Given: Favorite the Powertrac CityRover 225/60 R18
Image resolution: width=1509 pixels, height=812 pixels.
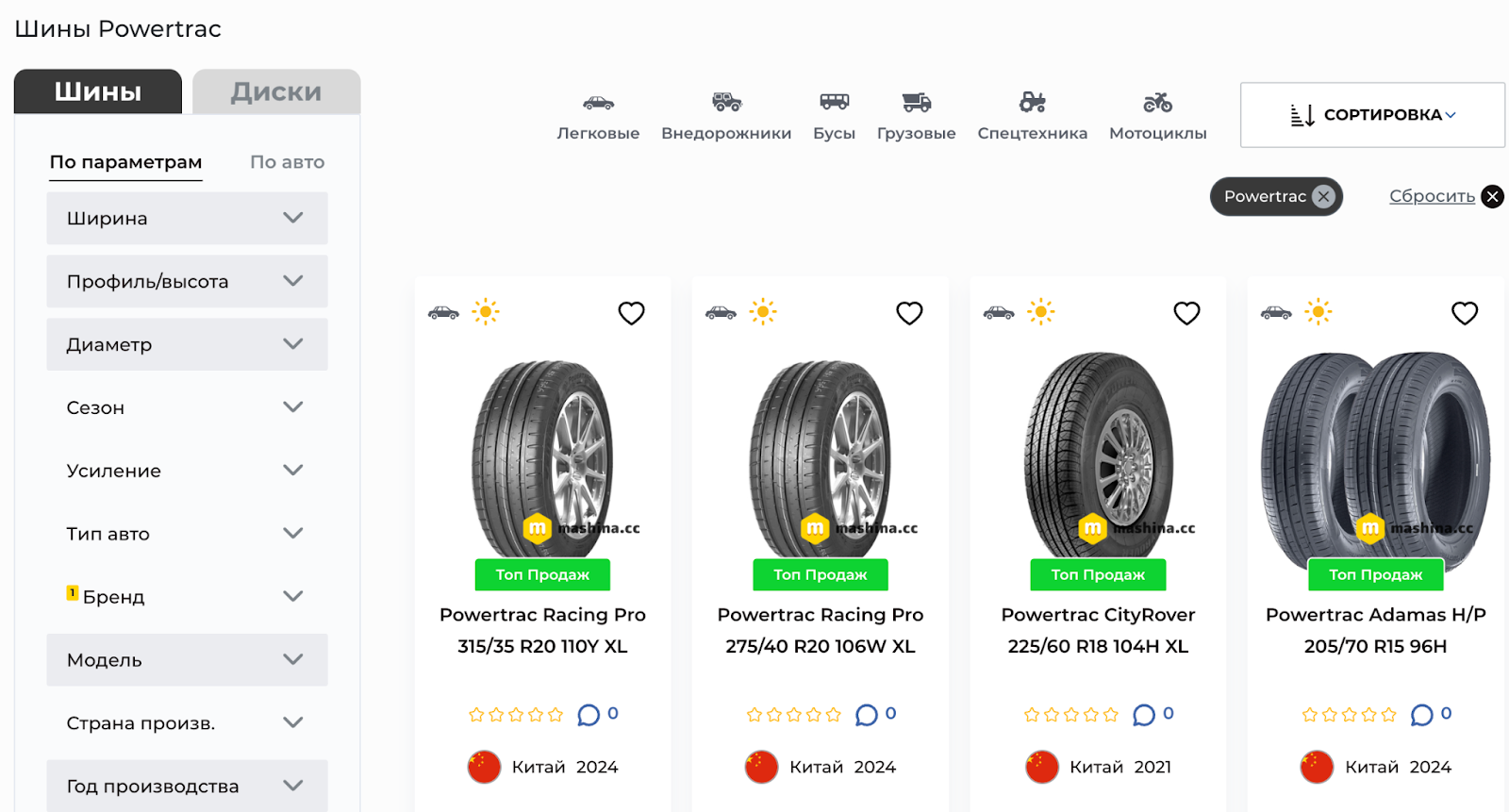Looking at the screenshot, I should tap(1186, 313).
